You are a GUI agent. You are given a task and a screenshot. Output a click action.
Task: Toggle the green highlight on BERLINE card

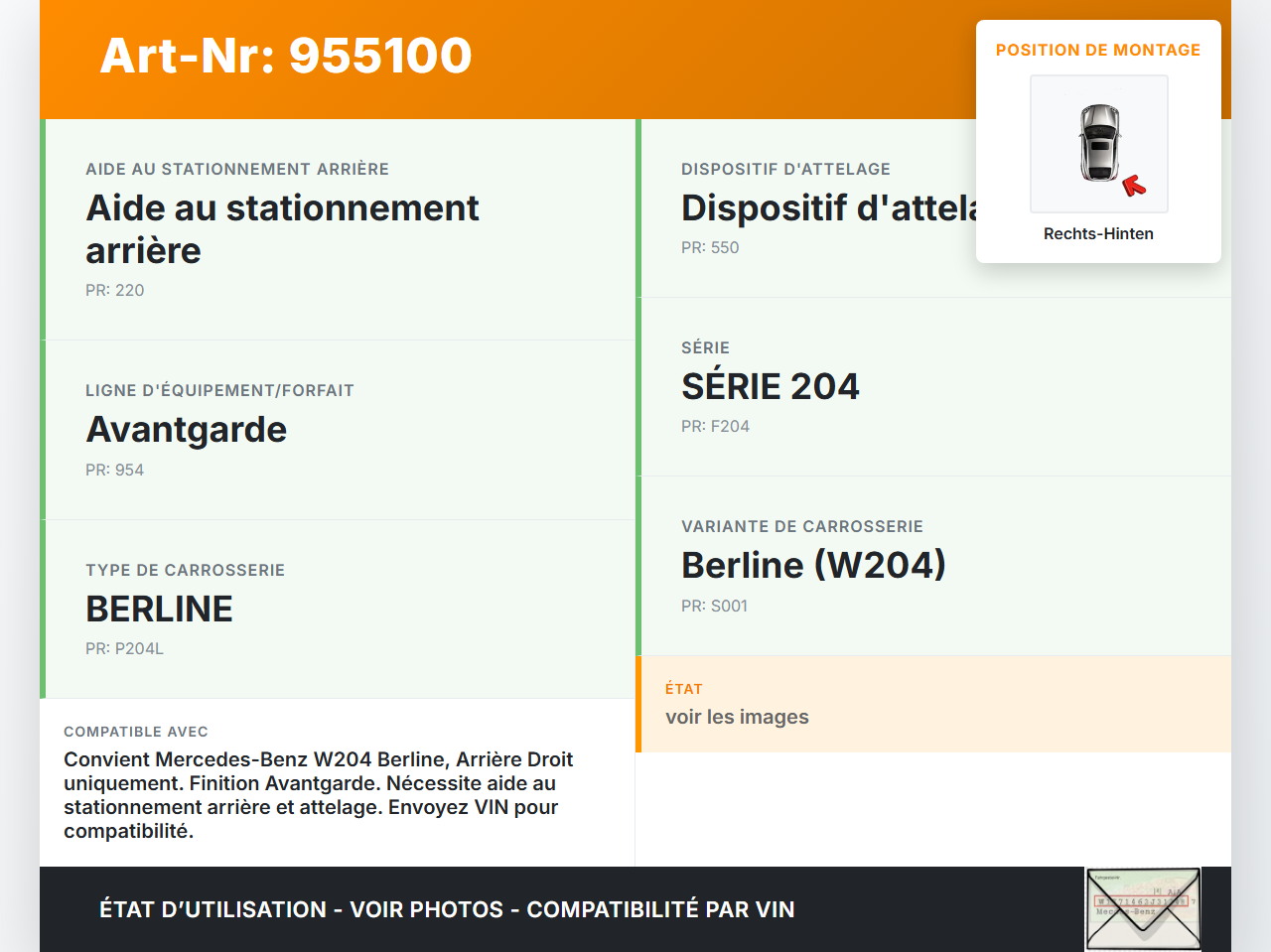point(338,608)
